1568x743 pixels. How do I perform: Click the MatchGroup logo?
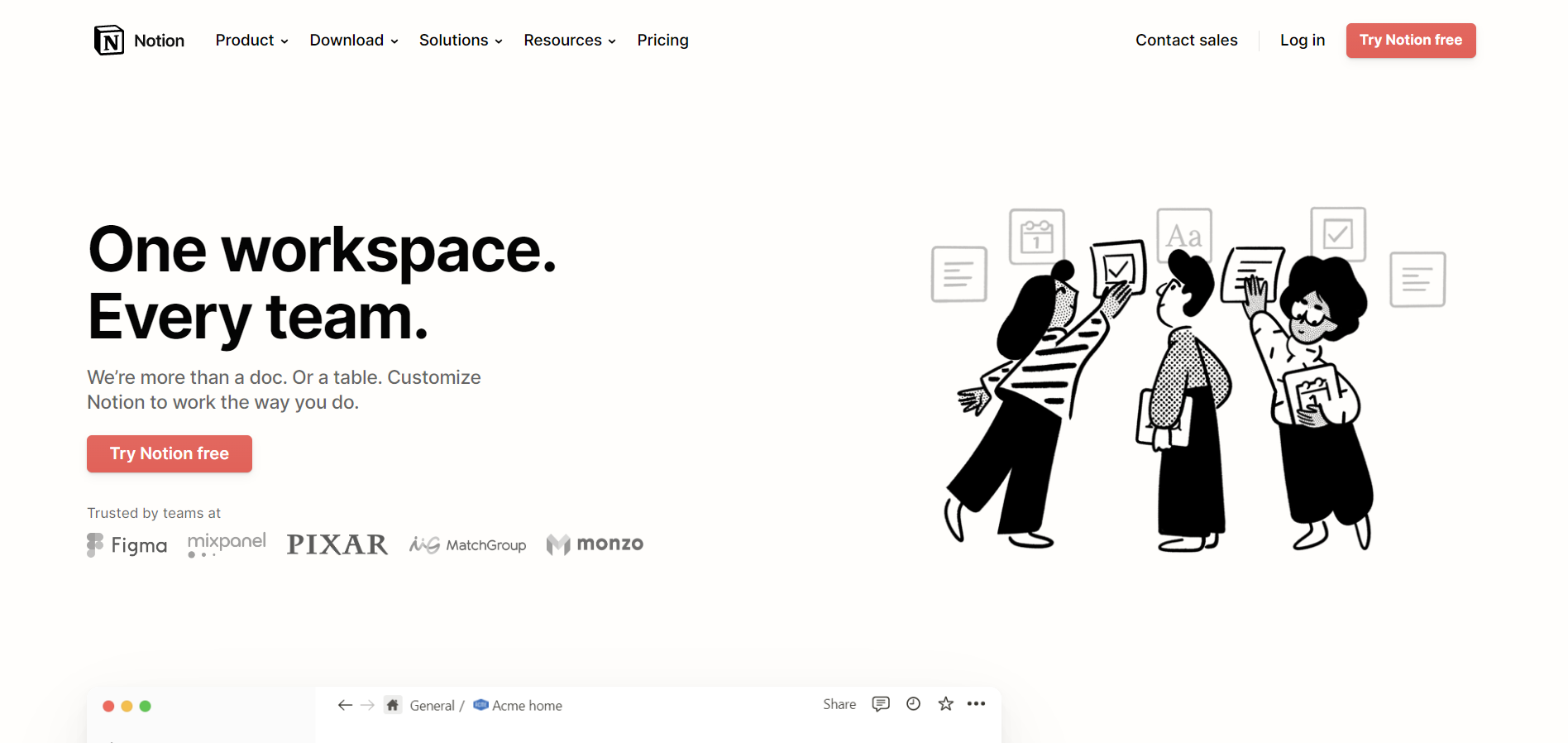point(467,544)
